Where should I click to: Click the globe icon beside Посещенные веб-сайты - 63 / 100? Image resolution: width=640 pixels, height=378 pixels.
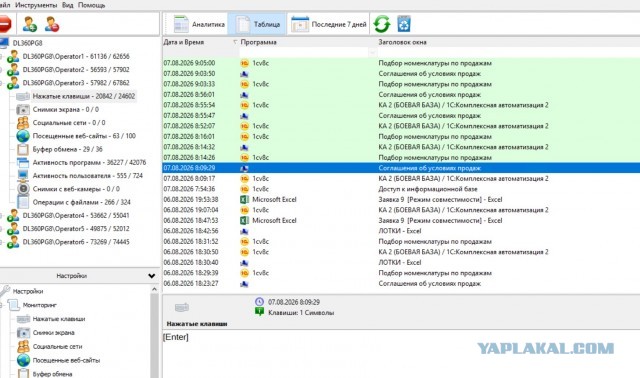coord(23,136)
